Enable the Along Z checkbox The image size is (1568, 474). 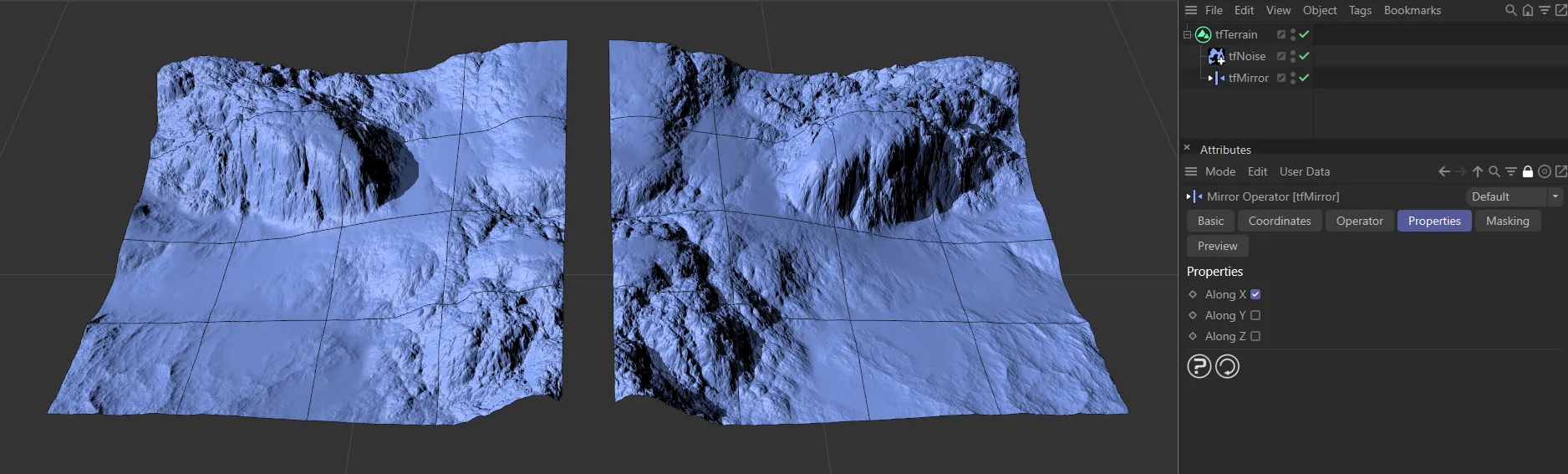point(1255,336)
